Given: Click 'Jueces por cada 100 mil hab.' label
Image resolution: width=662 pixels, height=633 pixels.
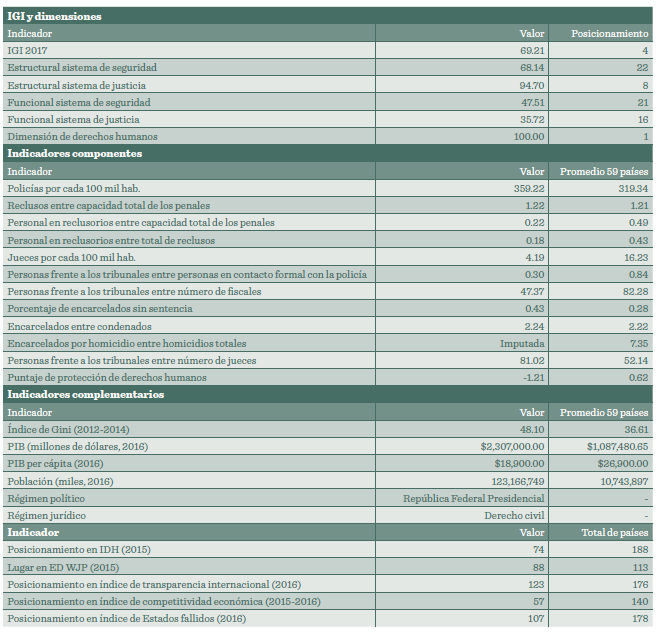Looking at the screenshot, I should coord(71,257).
